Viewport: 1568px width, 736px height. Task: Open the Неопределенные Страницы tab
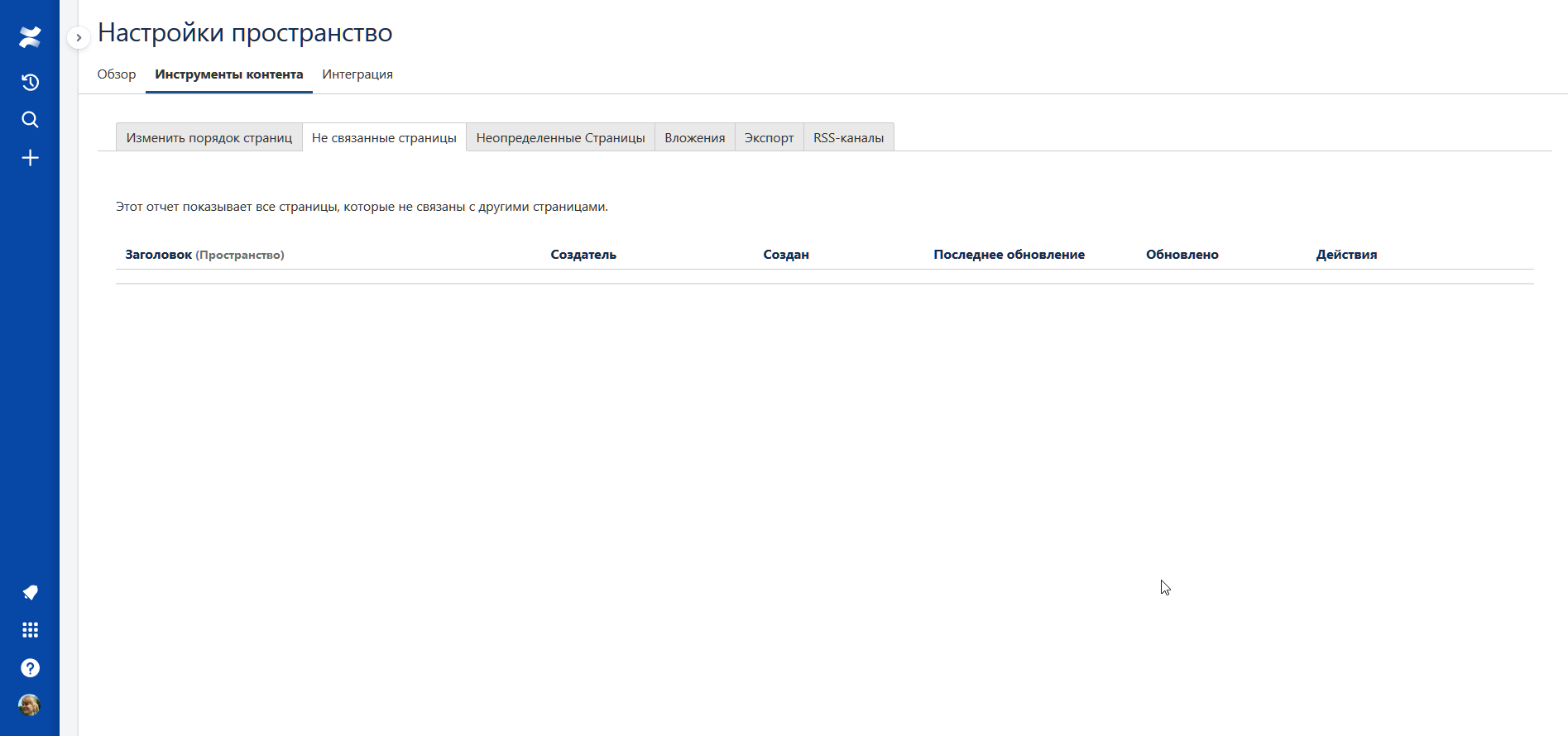click(561, 137)
